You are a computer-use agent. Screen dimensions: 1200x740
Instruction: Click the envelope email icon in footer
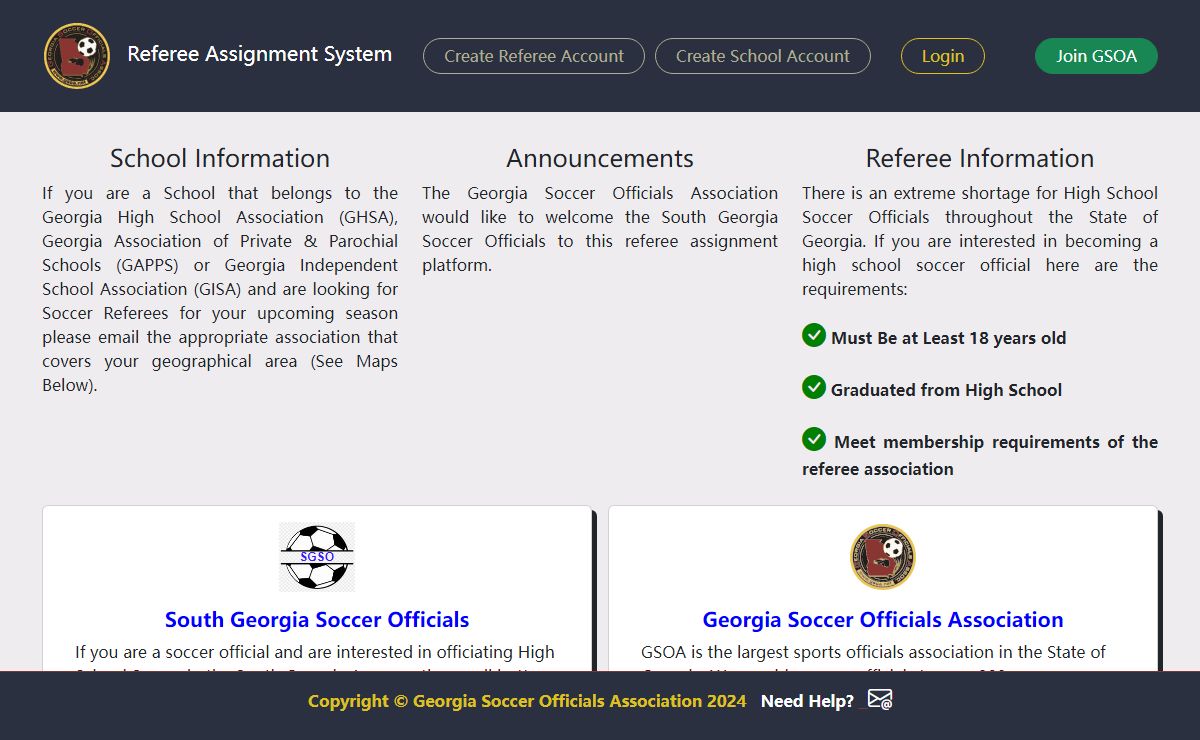point(880,700)
